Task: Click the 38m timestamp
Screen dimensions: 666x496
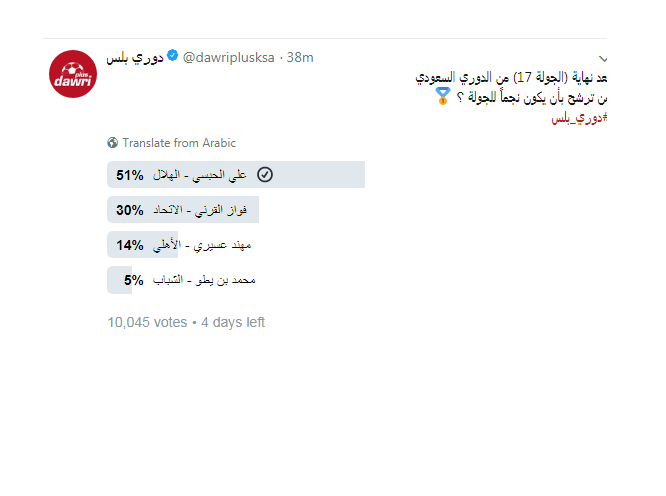Action: click(x=300, y=57)
